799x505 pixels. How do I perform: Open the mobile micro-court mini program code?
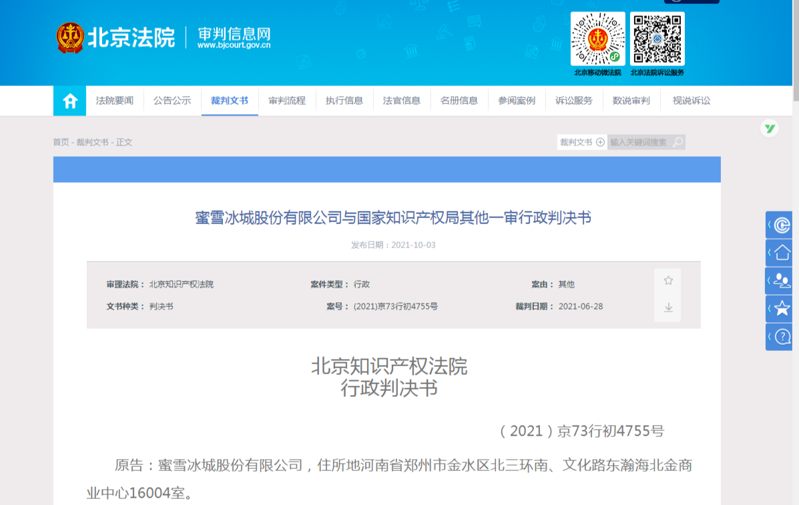pos(598,39)
